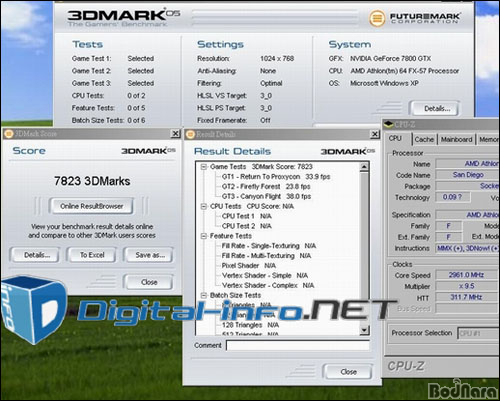Switch to the Cache tab in CPU-Z
Image resolution: width=500 pixels, height=401 pixels.
(x=424, y=139)
